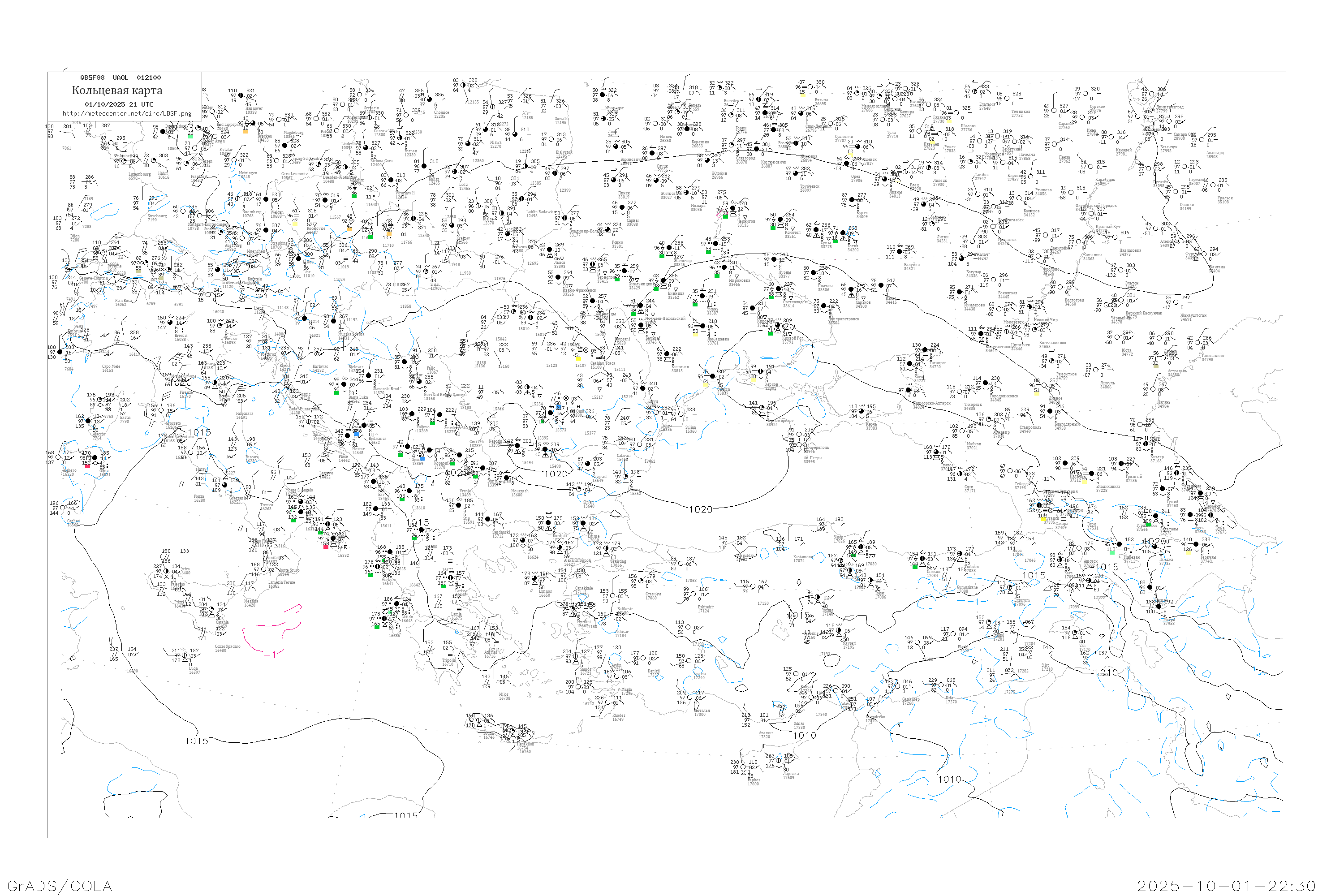Screen dimensions: 1344x896
Task: Click the 1010 isobar label near Anamur
Action: tap(804, 736)
